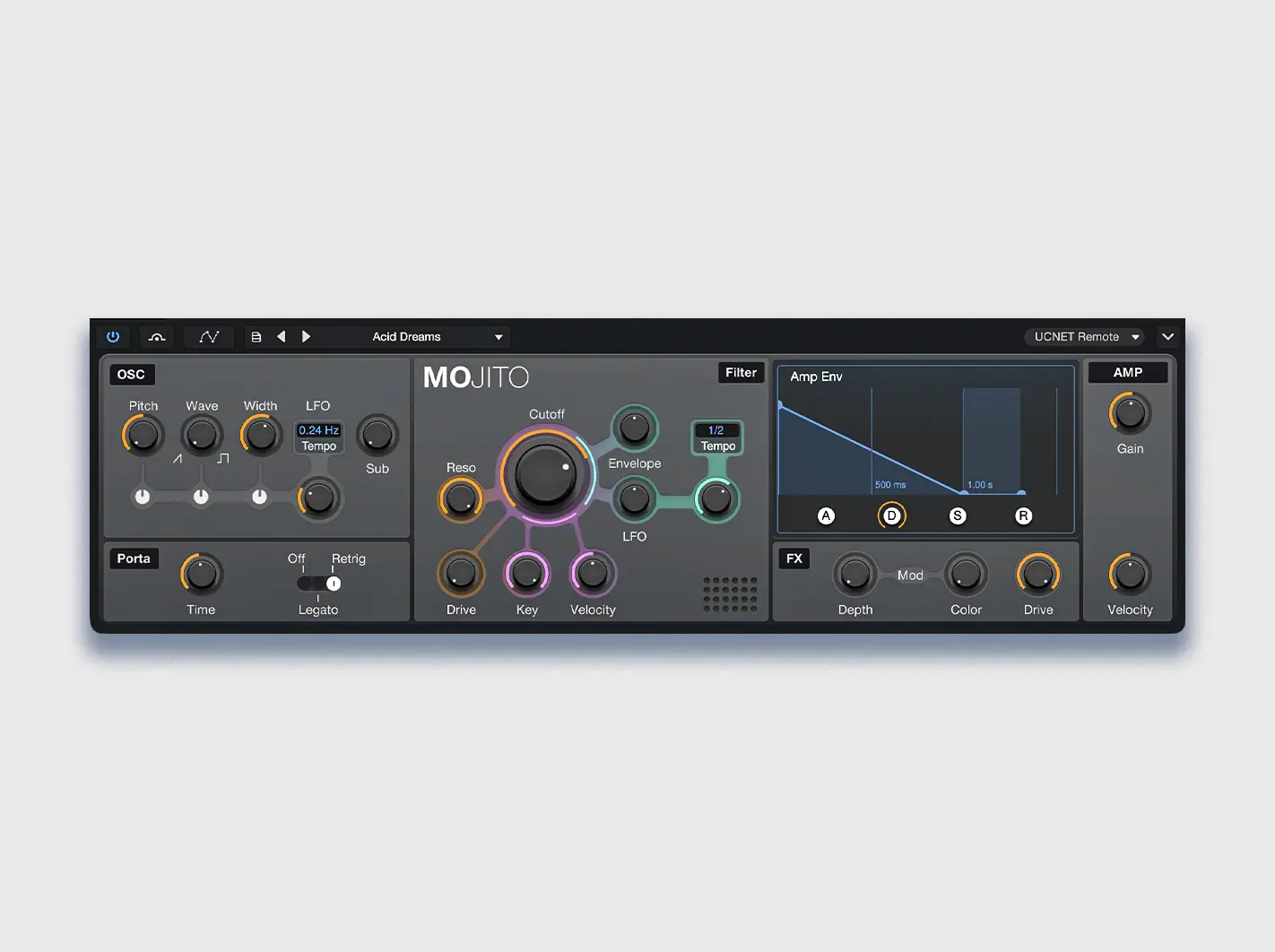Select the Decay D envelope button
1275x952 pixels.
(891, 516)
